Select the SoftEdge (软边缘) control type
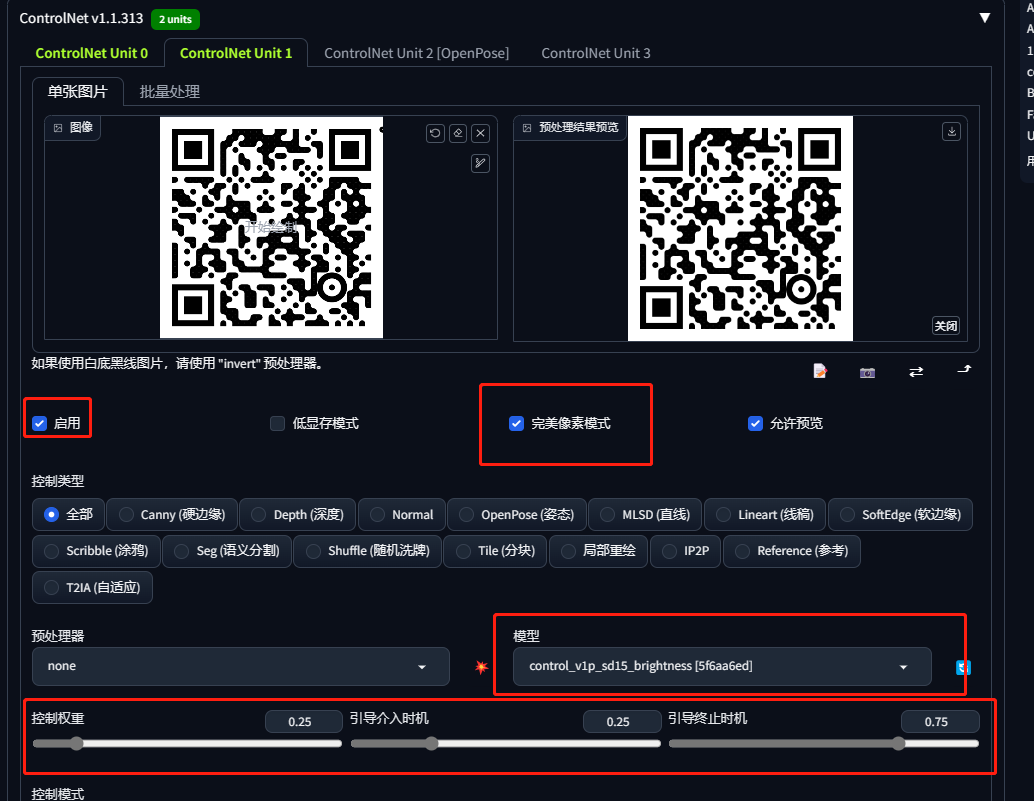 (900, 514)
